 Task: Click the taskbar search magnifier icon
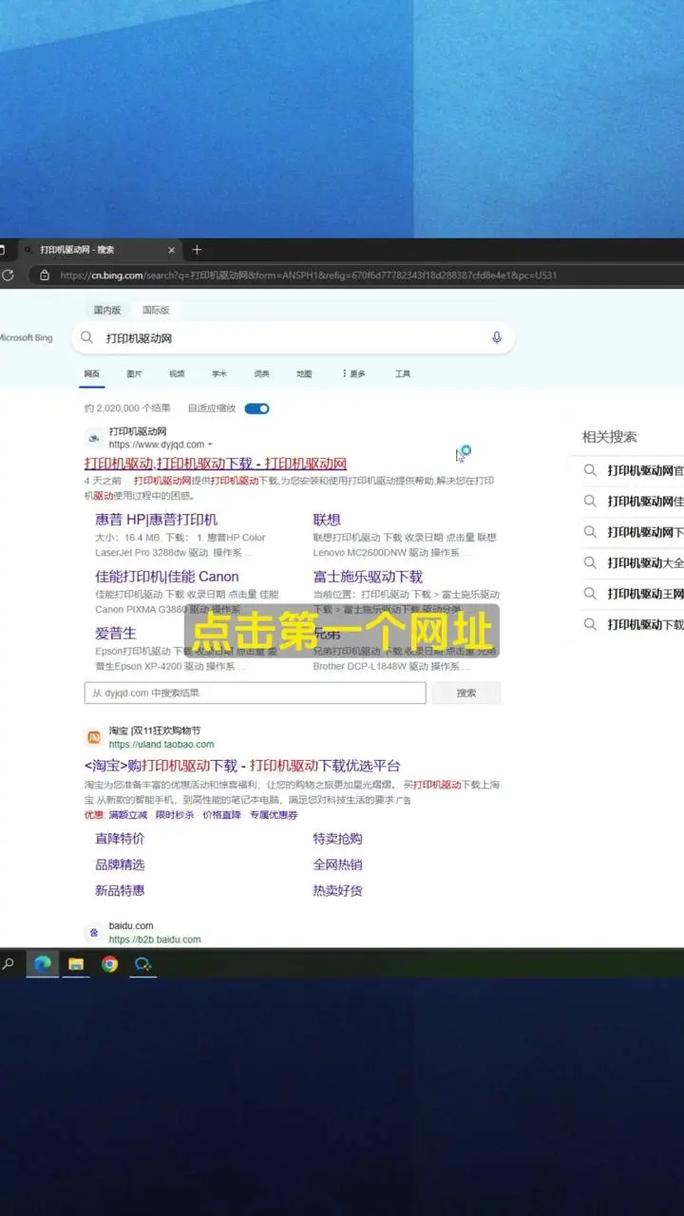coord(8,964)
